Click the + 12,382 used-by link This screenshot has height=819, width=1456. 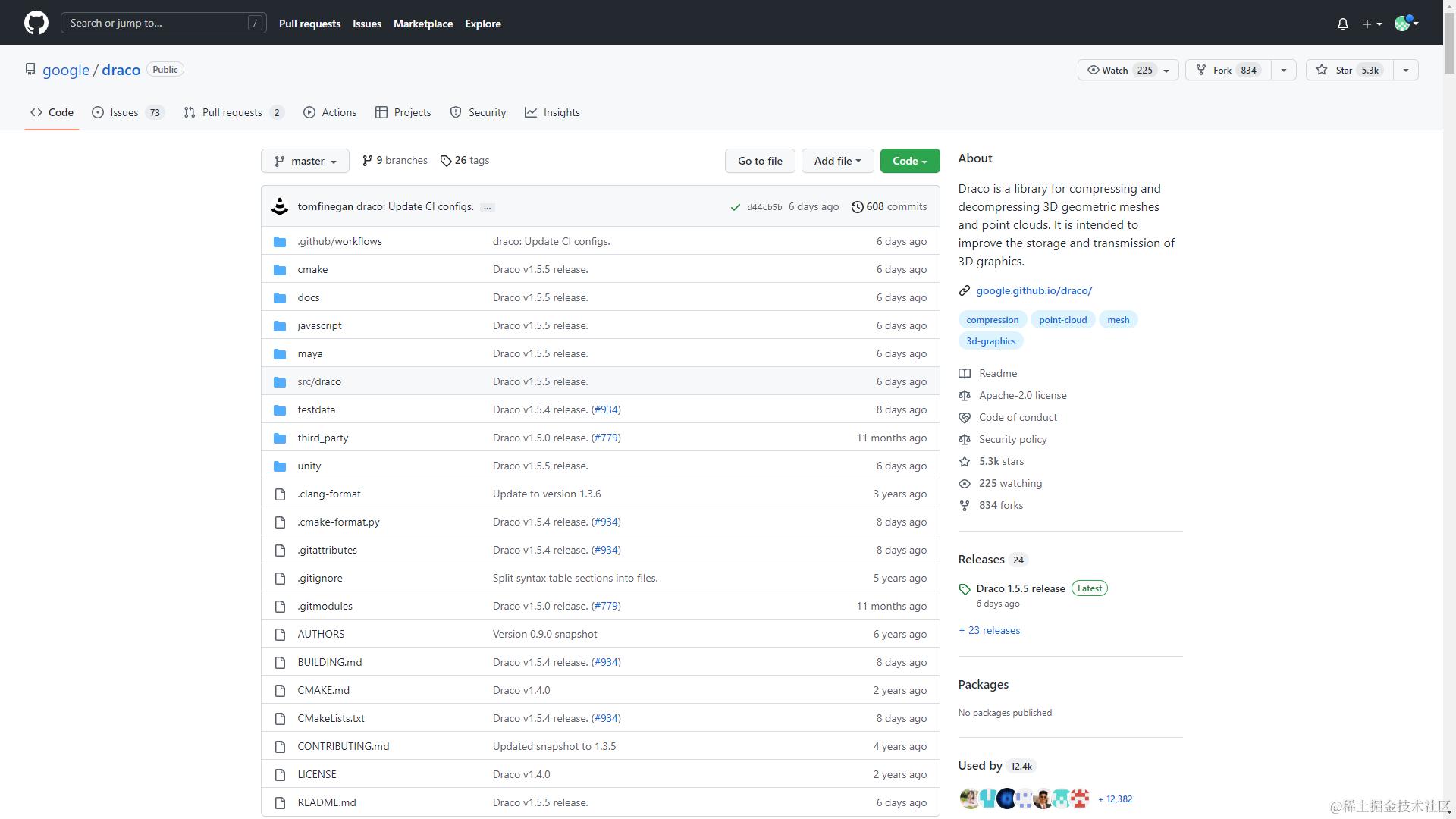(1116, 799)
